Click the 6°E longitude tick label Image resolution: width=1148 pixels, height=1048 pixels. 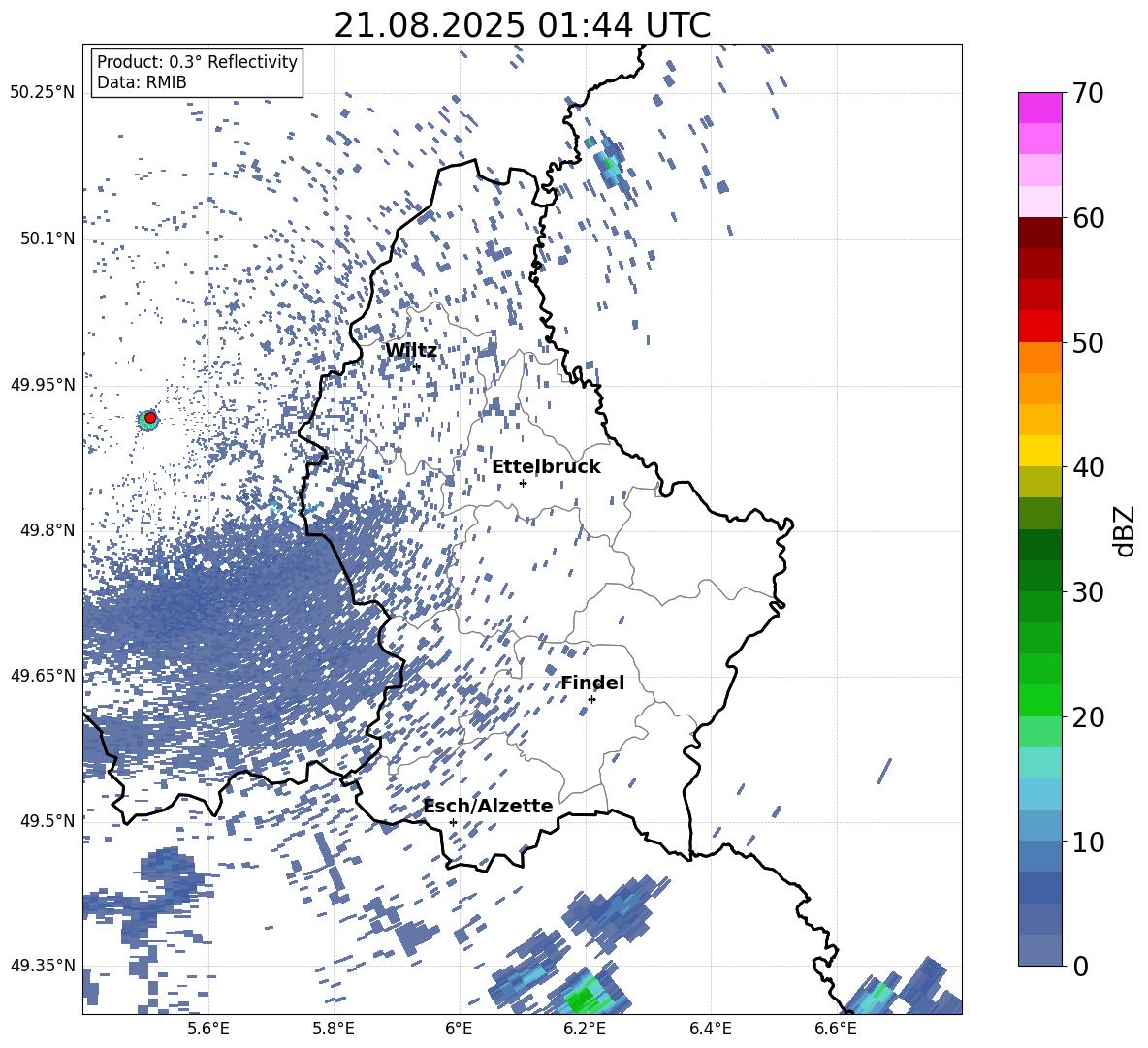pyautogui.click(x=459, y=1029)
